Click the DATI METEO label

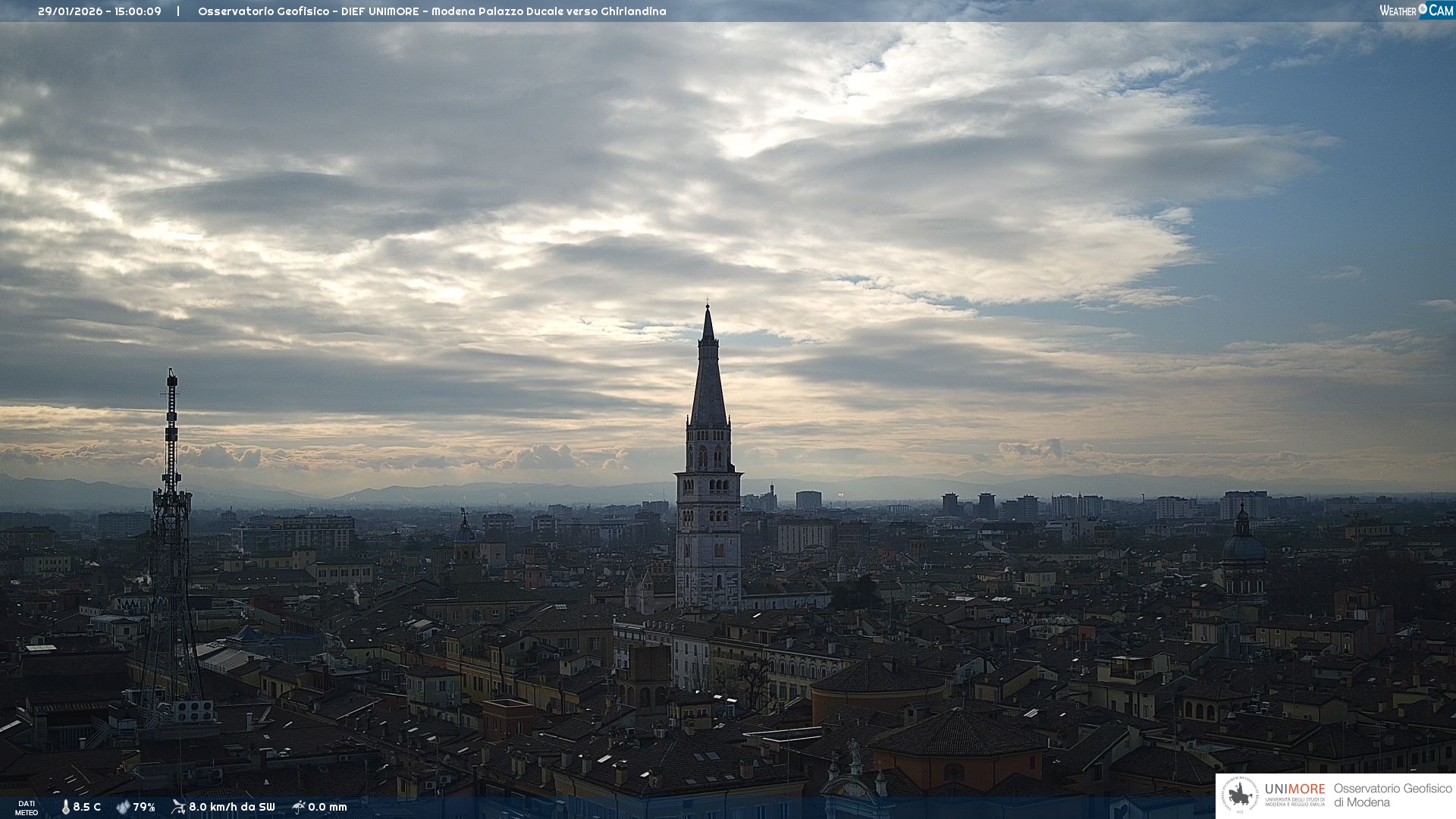27,808
